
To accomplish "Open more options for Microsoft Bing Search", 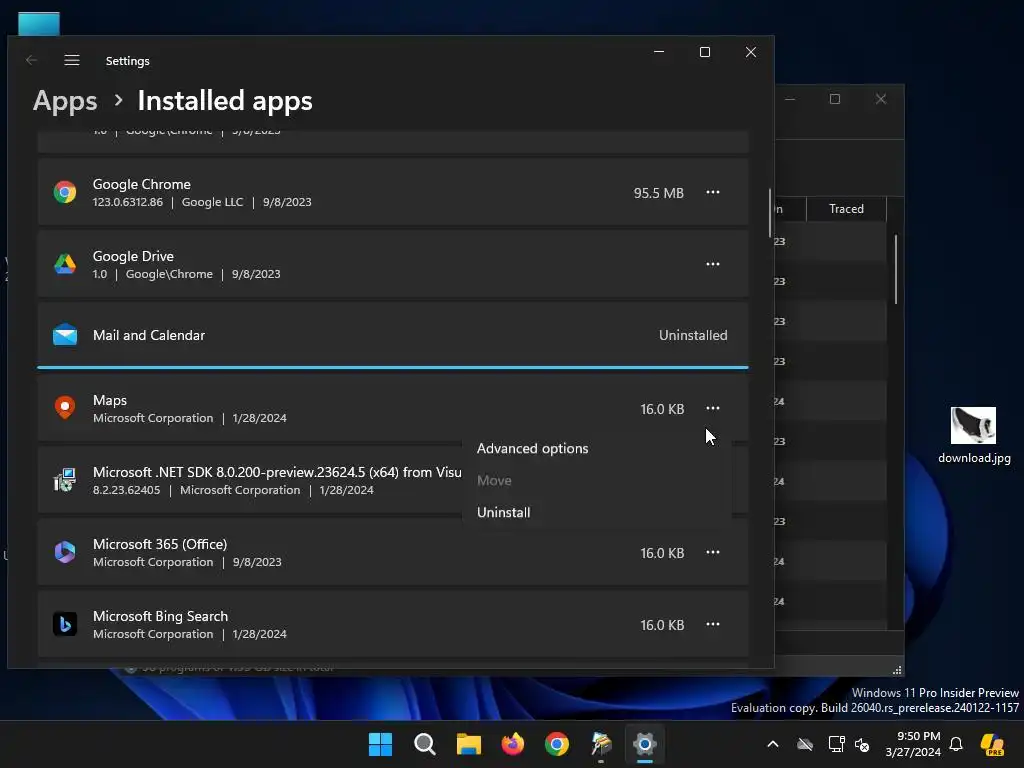I will pos(712,624).
